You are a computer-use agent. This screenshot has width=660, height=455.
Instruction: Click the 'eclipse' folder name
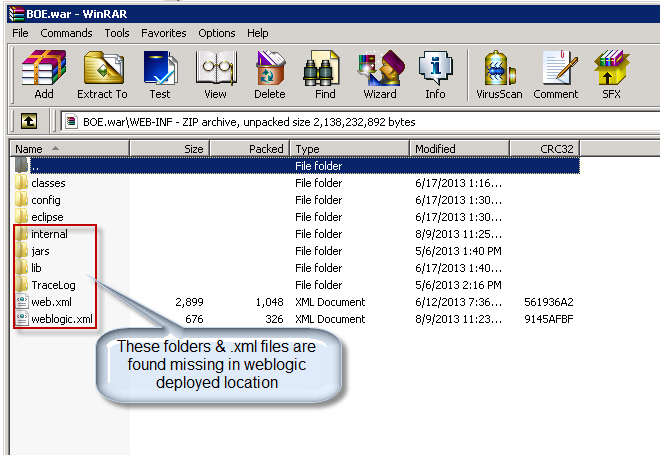click(47, 217)
